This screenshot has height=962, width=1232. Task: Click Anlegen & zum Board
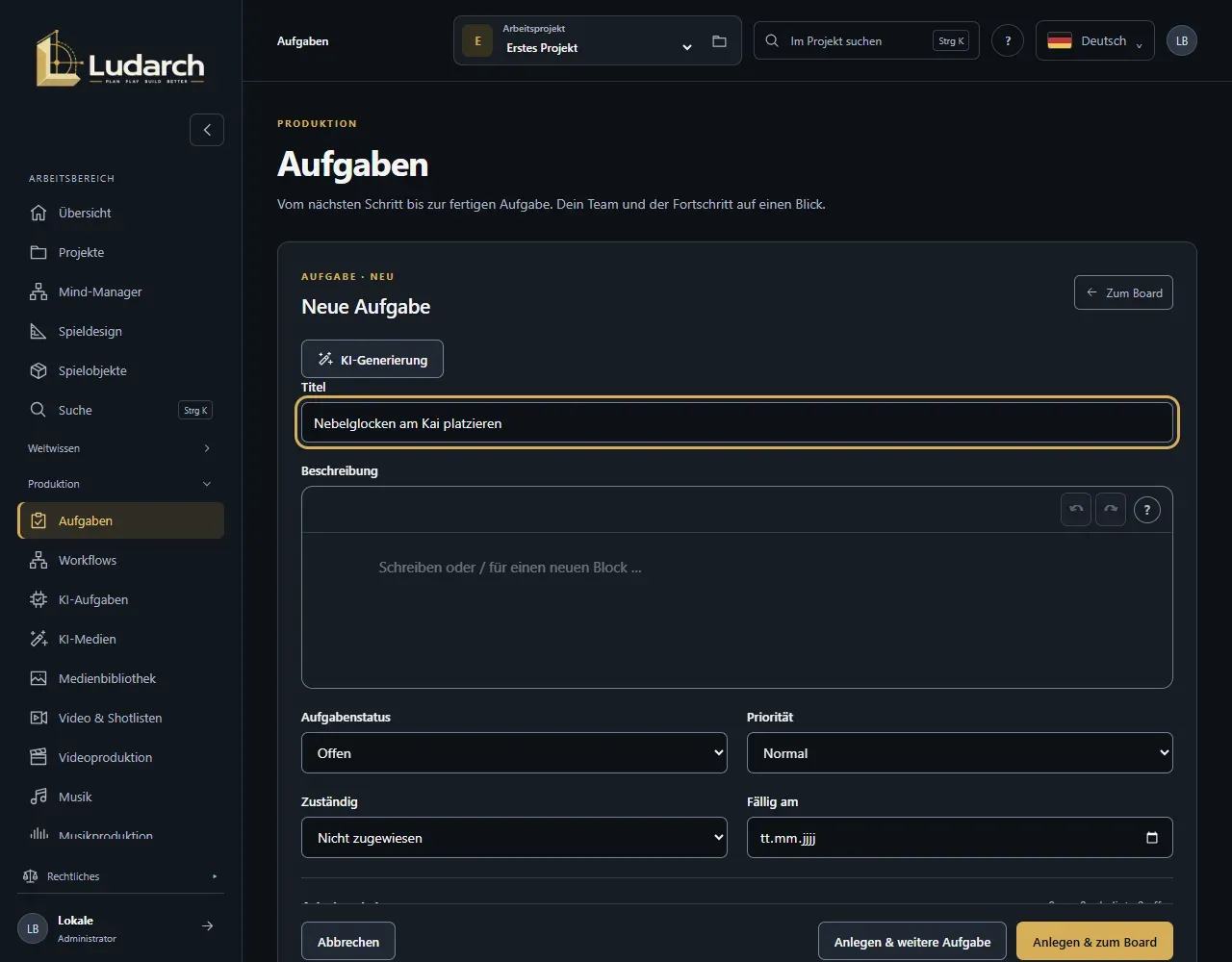click(1094, 942)
